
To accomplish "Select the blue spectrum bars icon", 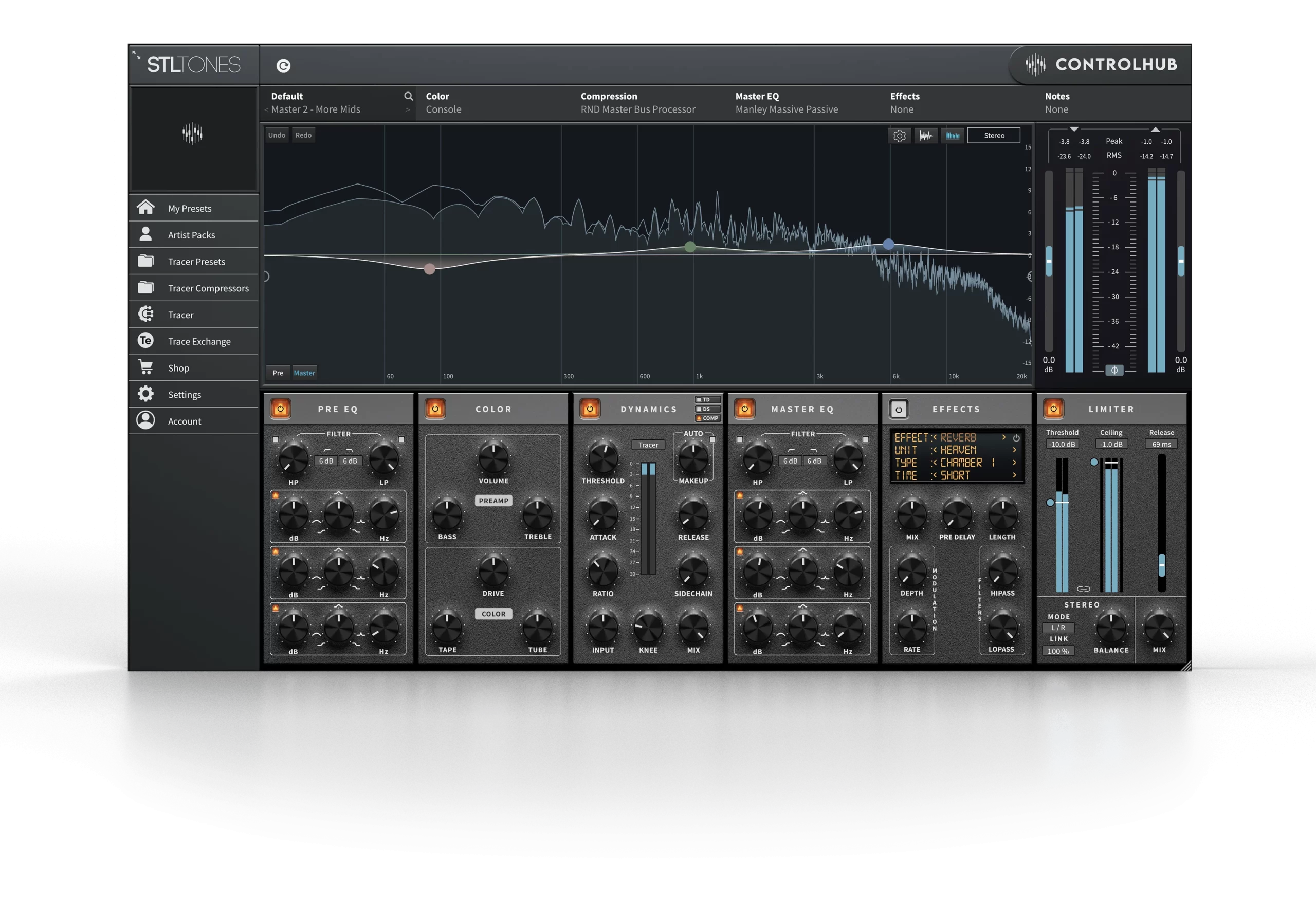I will tap(953, 135).
